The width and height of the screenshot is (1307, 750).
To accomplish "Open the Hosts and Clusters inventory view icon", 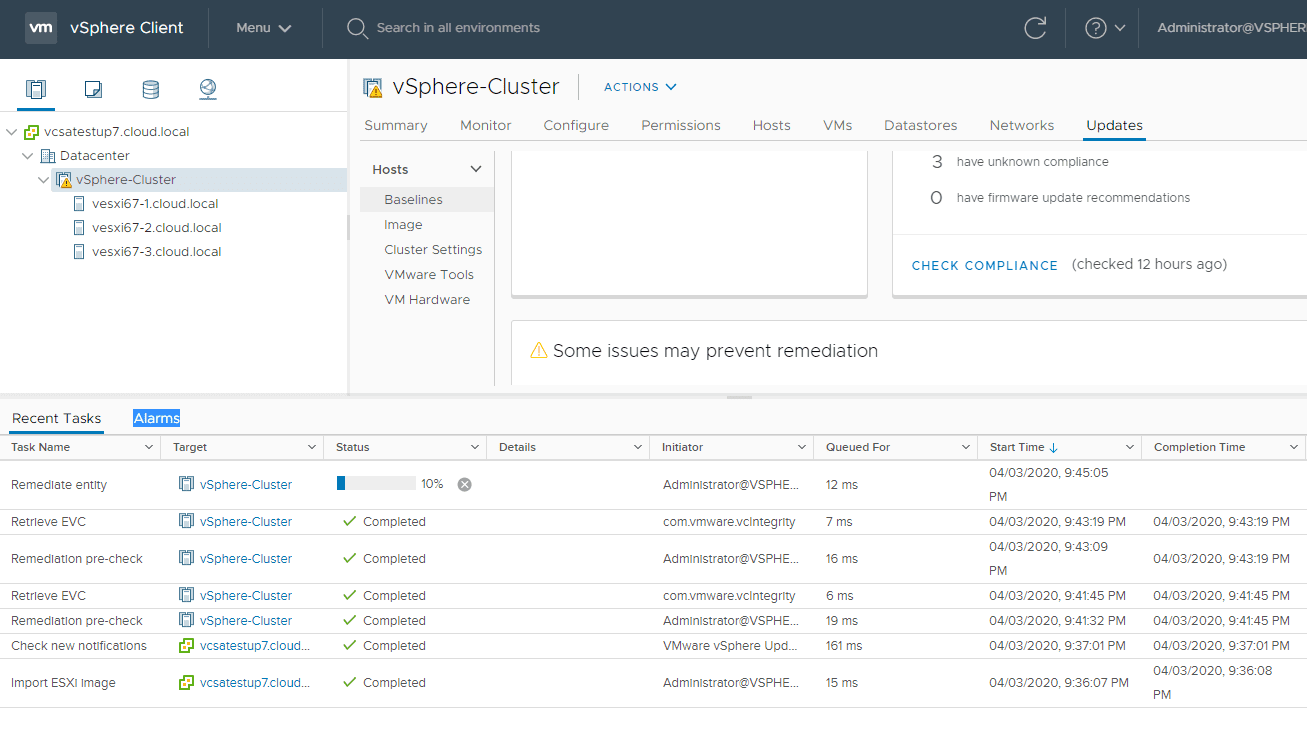I will tap(36, 90).
